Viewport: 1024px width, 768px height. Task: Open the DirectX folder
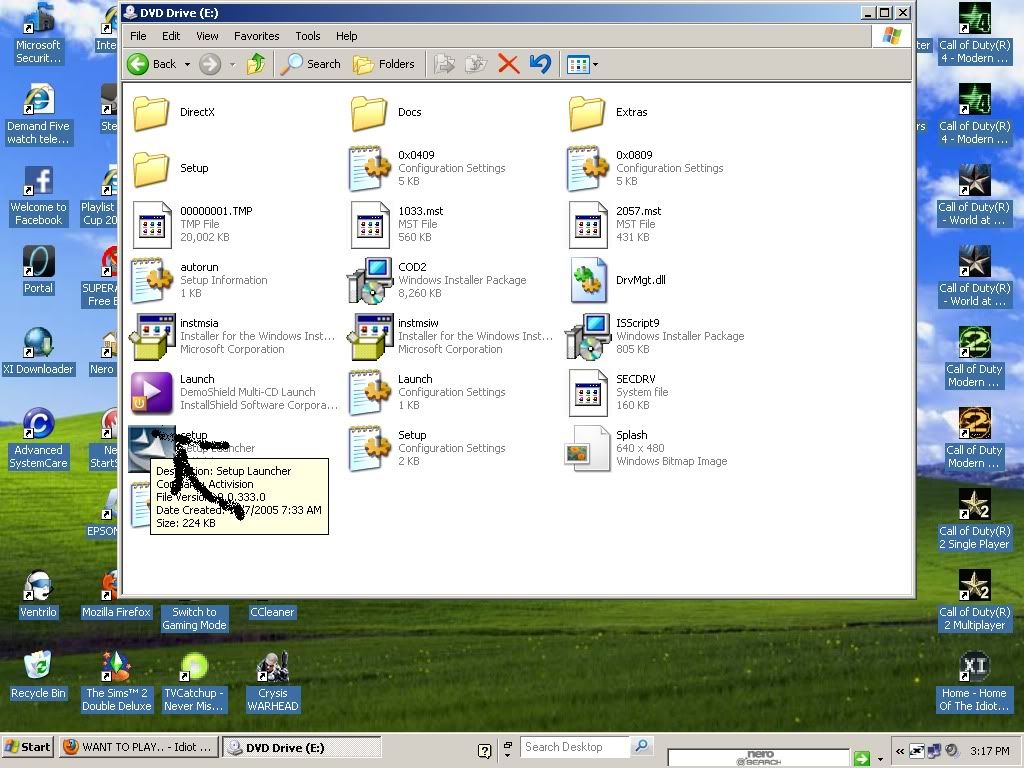(152, 113)
